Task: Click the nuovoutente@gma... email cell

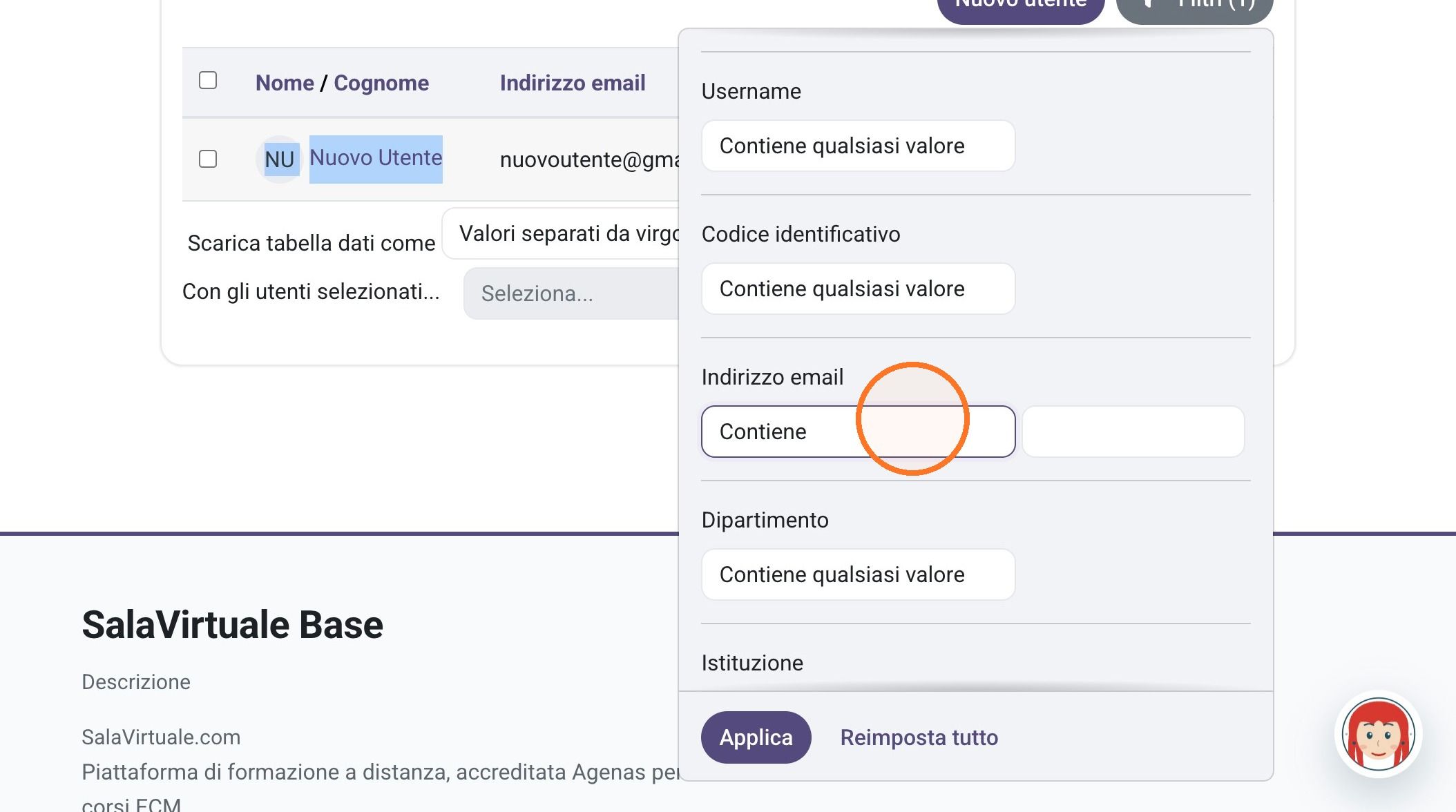Action: click(x=589, y=159)
